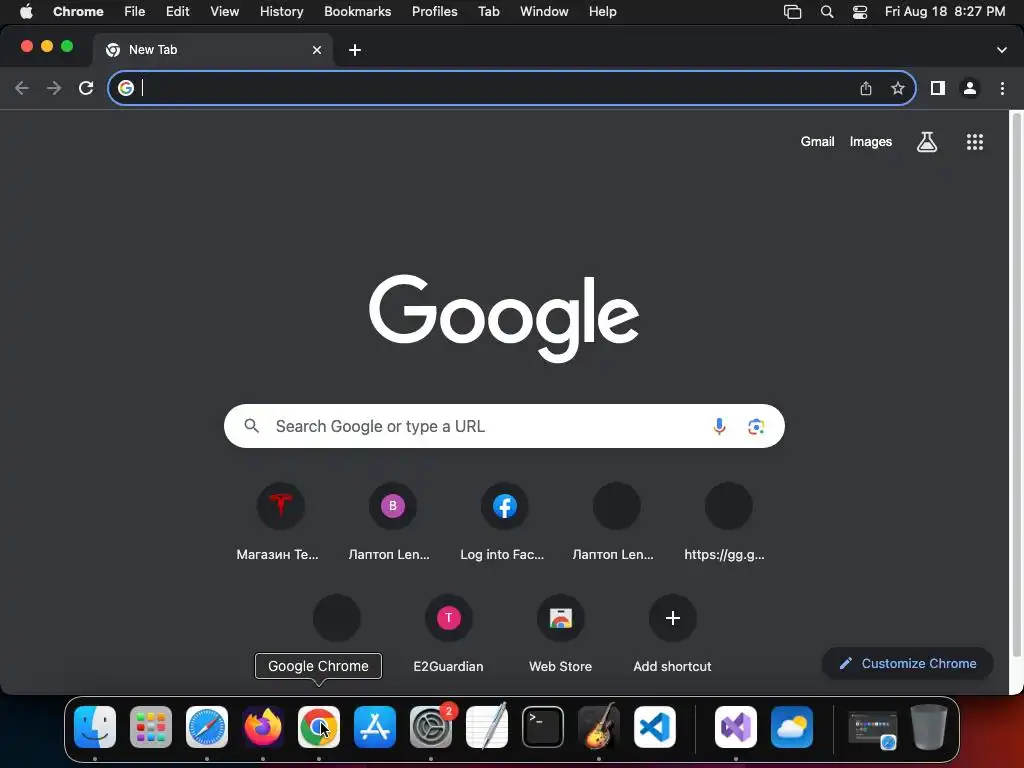Click the share icon in address bar

pyautogui.click(x=866, y=88)
